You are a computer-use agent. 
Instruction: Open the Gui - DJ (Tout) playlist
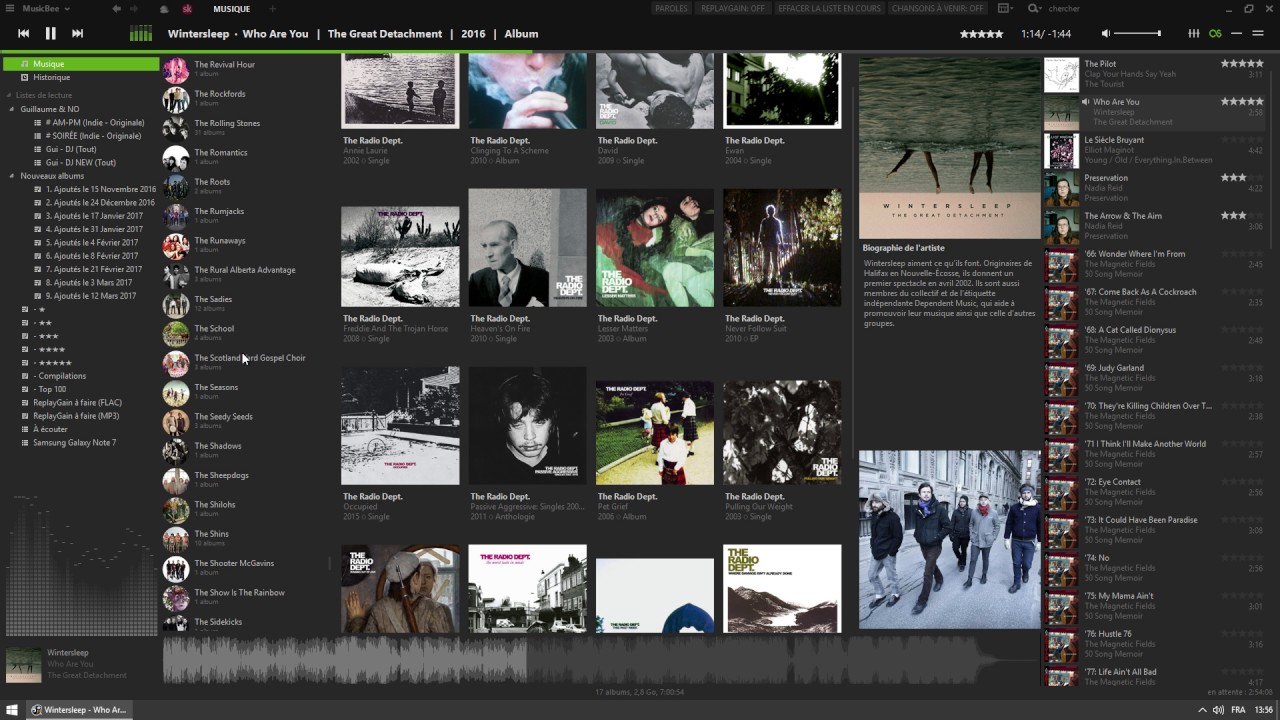[70, 149]
